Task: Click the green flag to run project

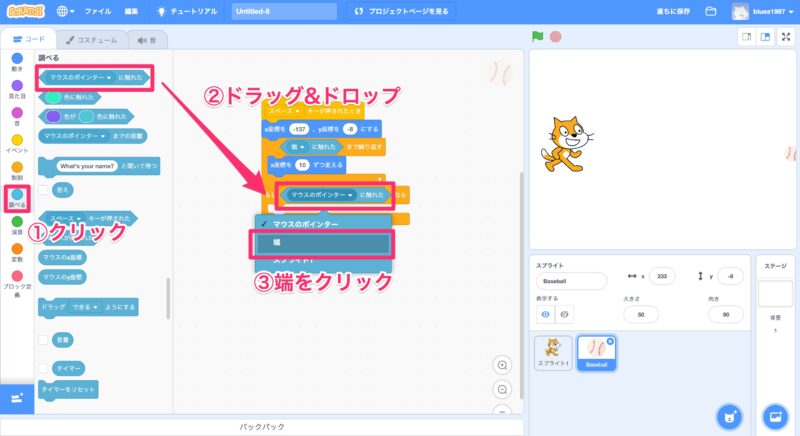Action: 538,37
